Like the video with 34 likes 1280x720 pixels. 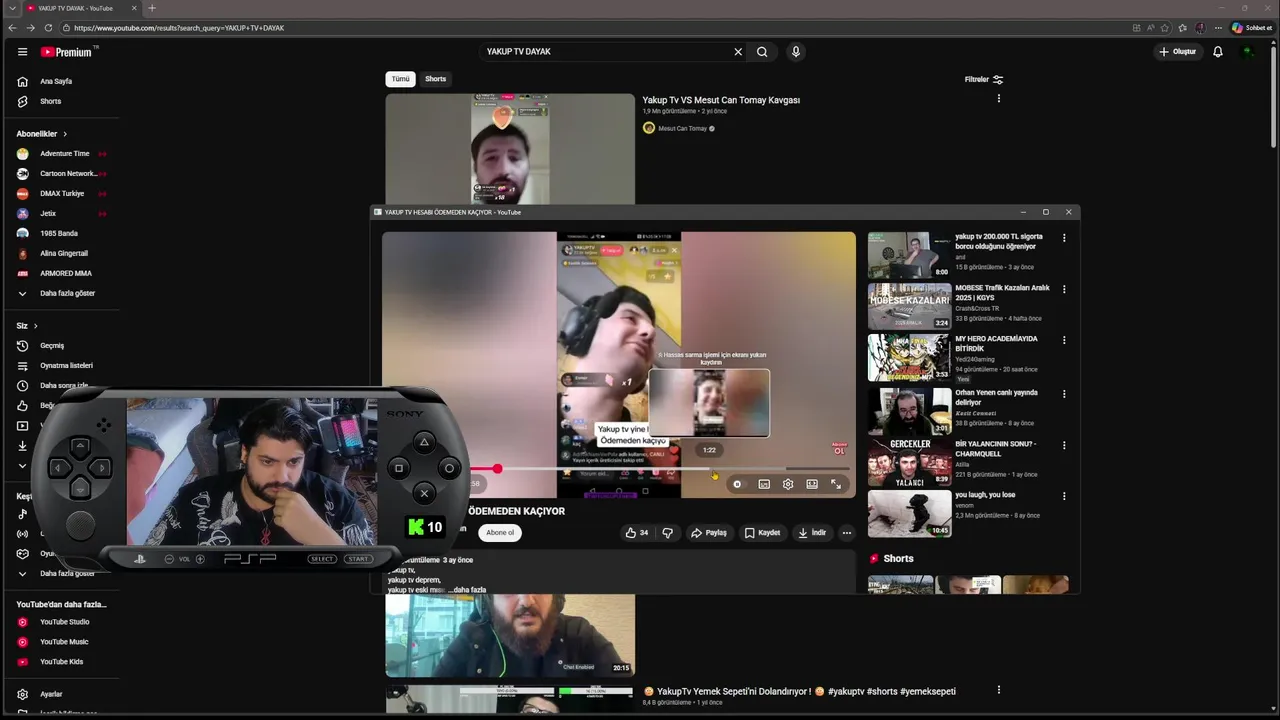636,533
